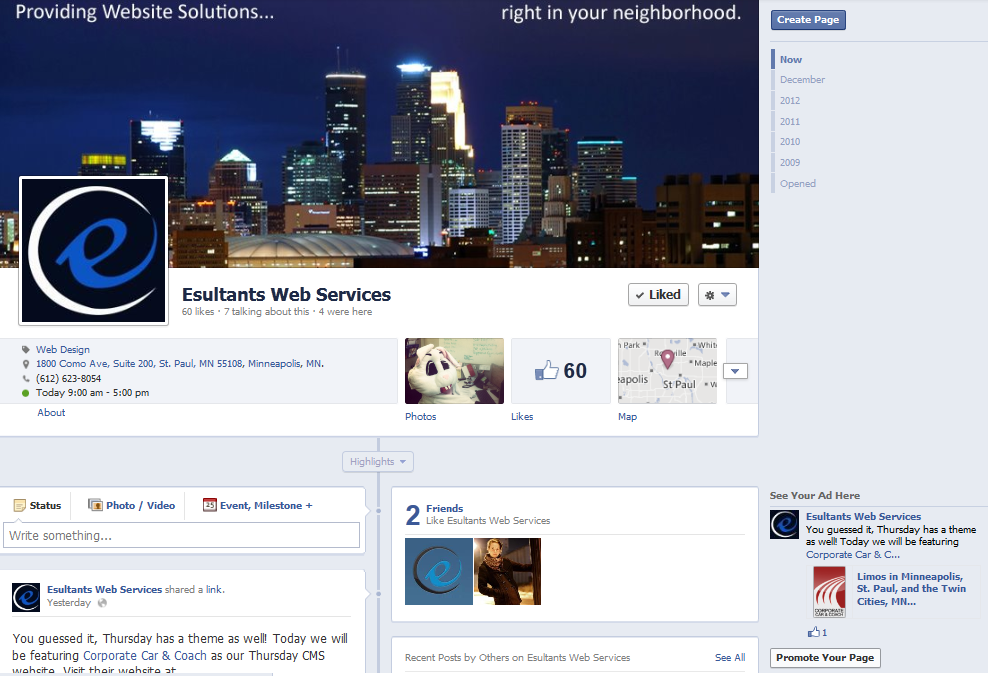This screenshot has width=988, height=676.
Task: Expand more page apps with arrow button
Action: (735, 371)
